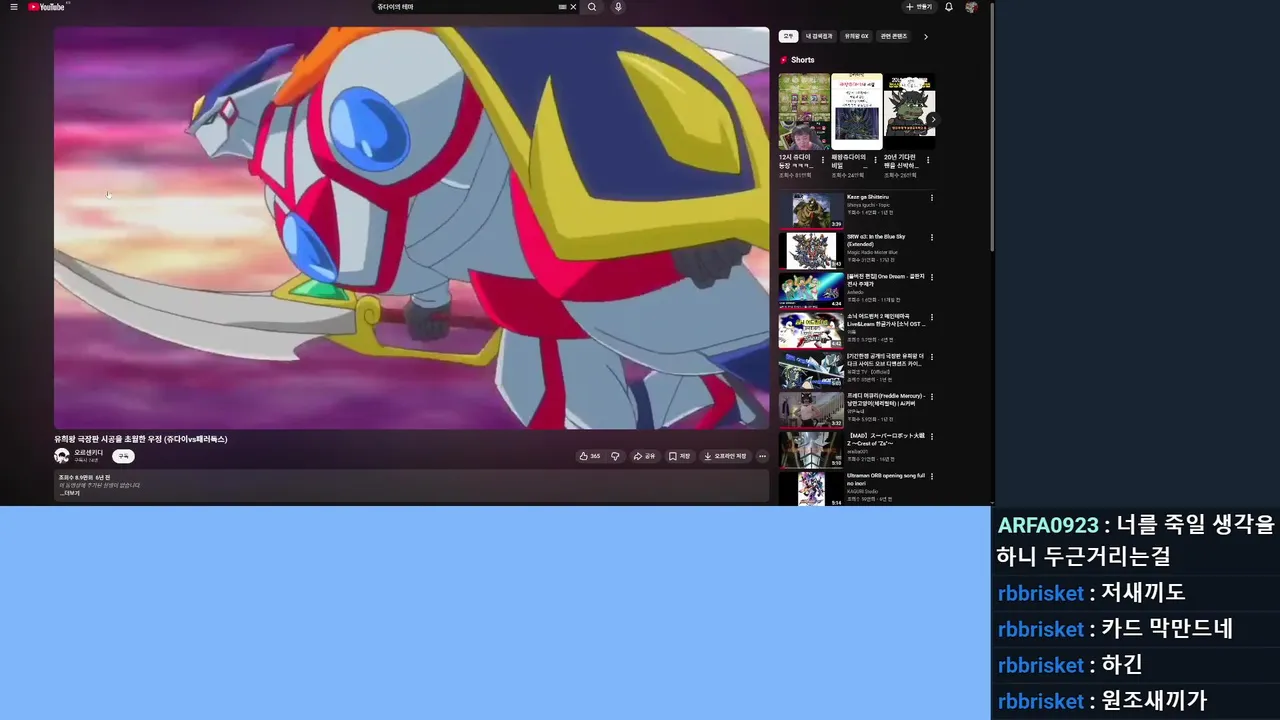Open the on-screen keyboard in search box
Image resolution: width=1280 pixels, height=720 pixels.
pos(563,7)
